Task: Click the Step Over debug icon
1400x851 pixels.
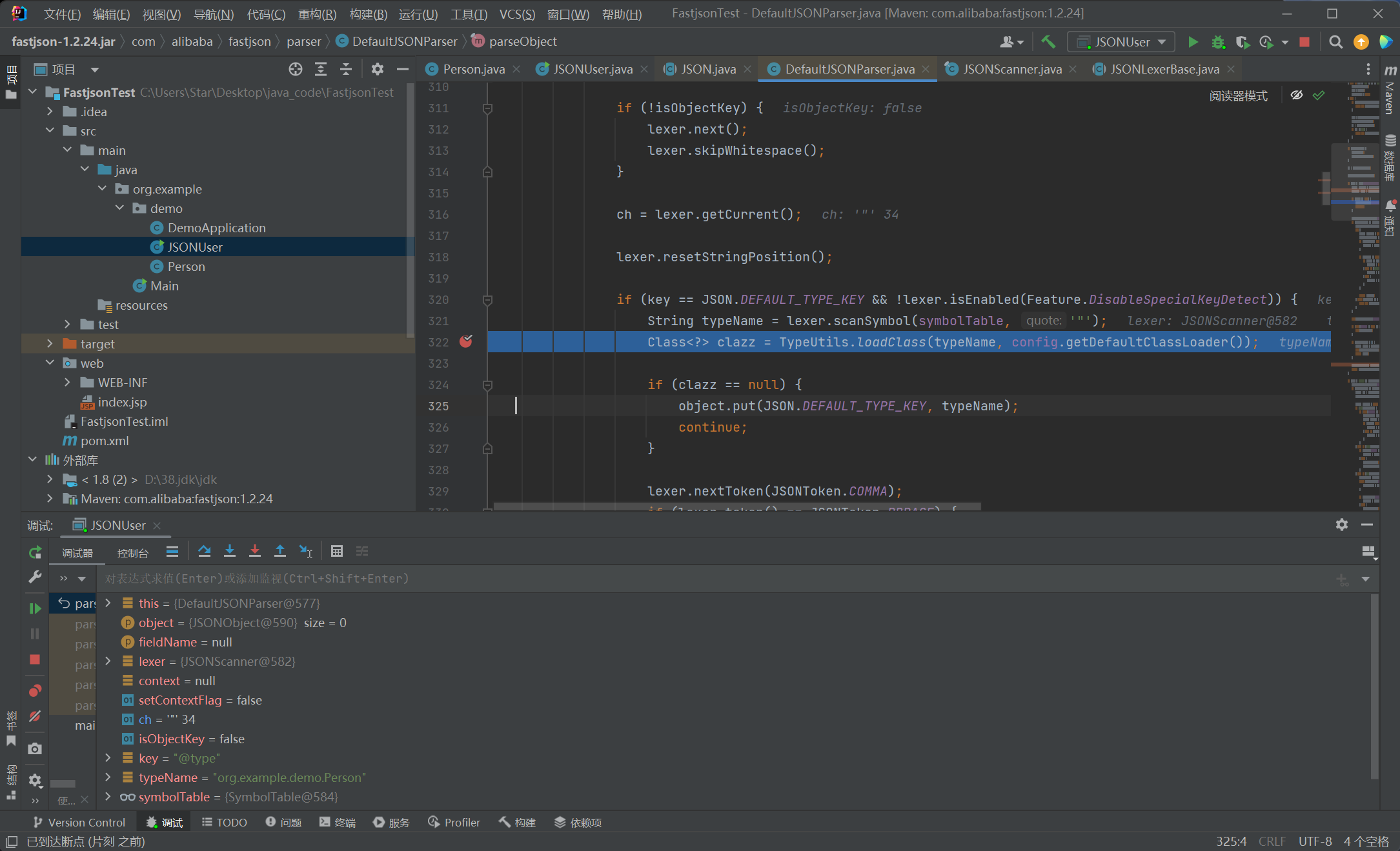Action: pyautogui.click(x=205, y=552)
